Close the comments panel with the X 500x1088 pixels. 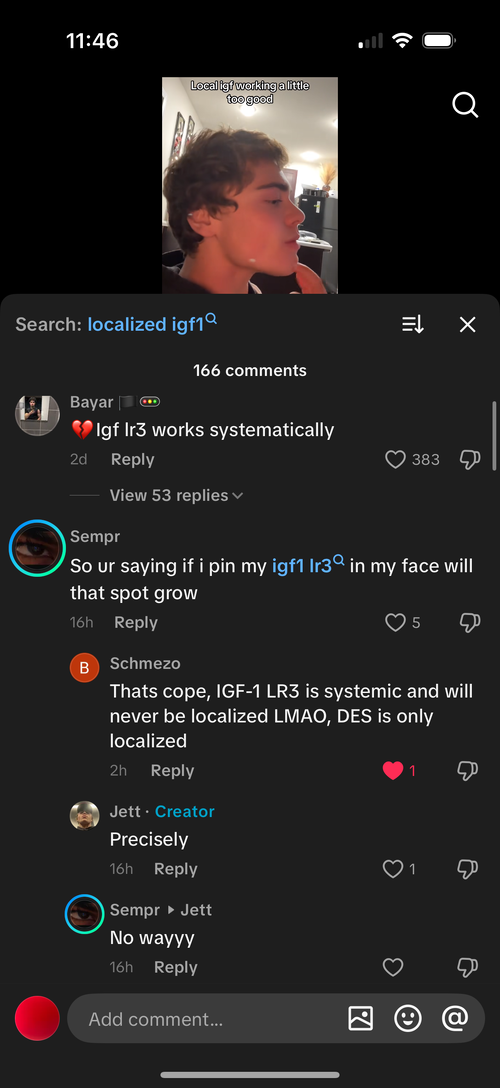[x=467, y=324]
